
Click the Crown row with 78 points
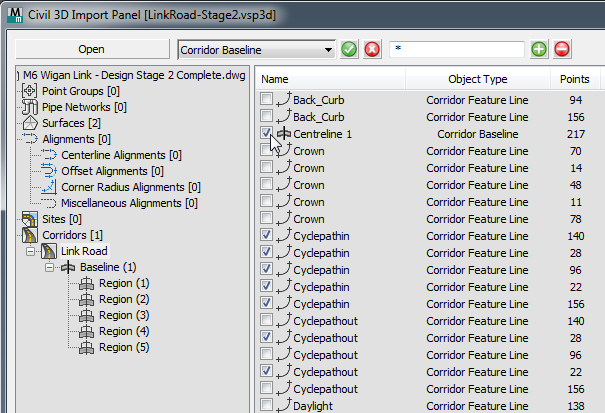click(x=427, y=219)
